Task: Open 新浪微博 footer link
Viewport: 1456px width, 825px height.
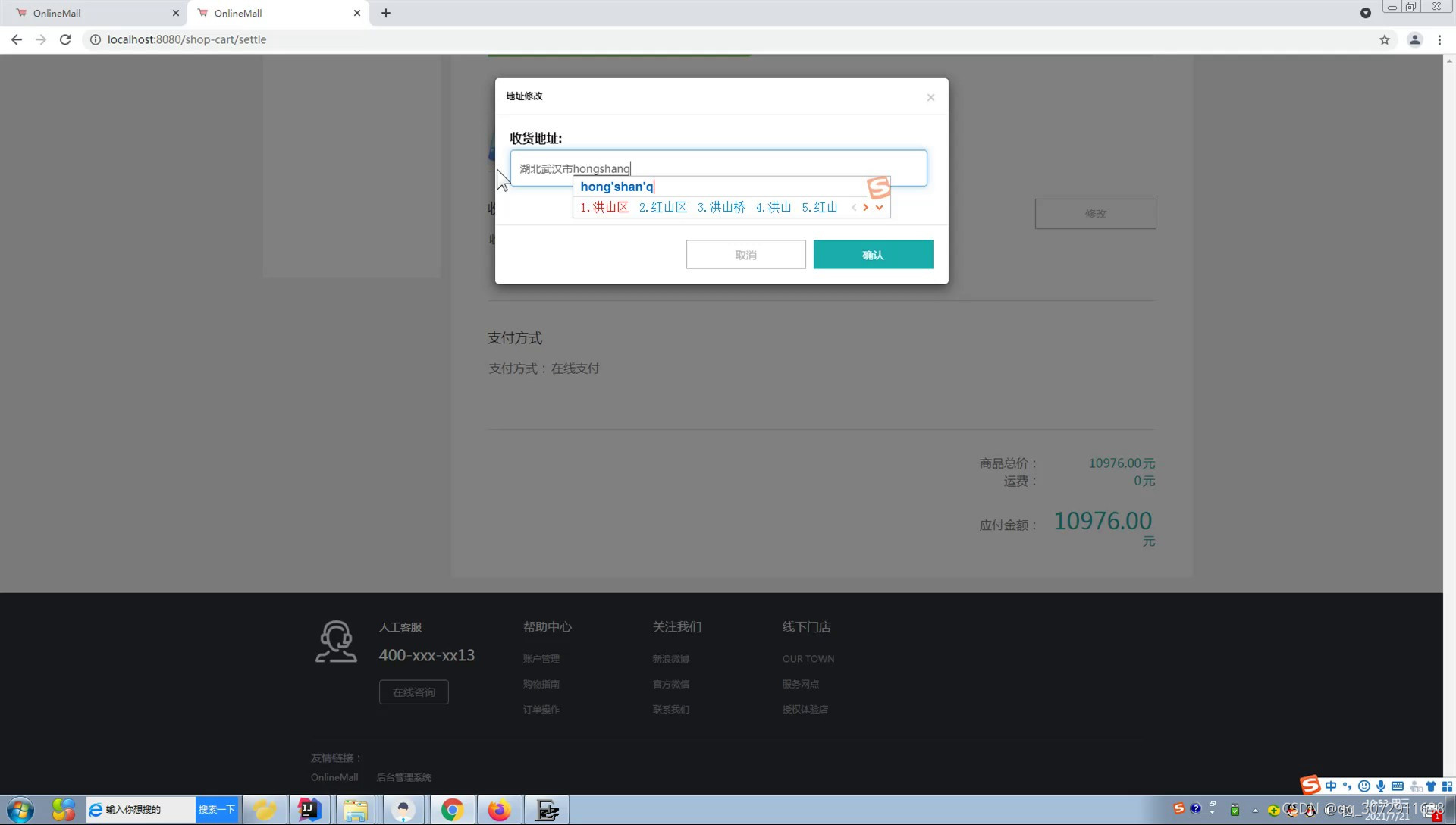Action: (670, 659)
